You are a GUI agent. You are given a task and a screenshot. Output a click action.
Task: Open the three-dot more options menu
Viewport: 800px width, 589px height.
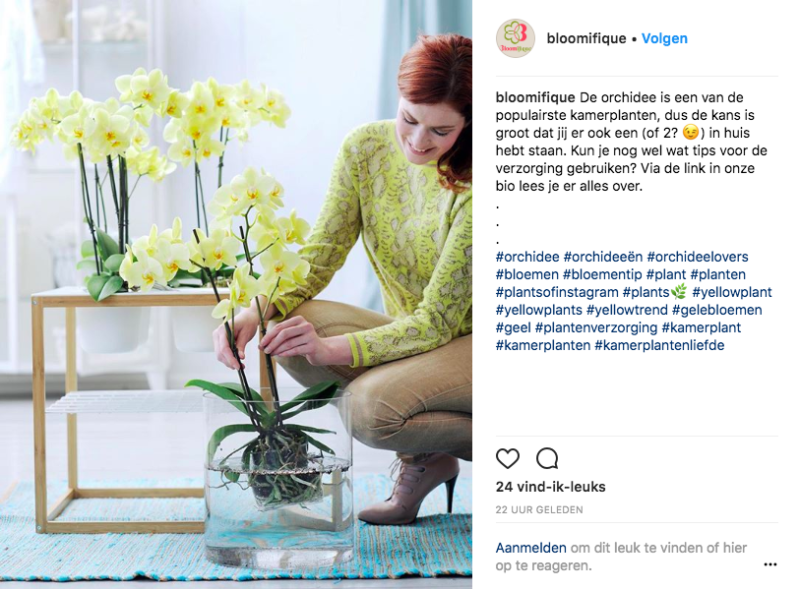point(770,565)
